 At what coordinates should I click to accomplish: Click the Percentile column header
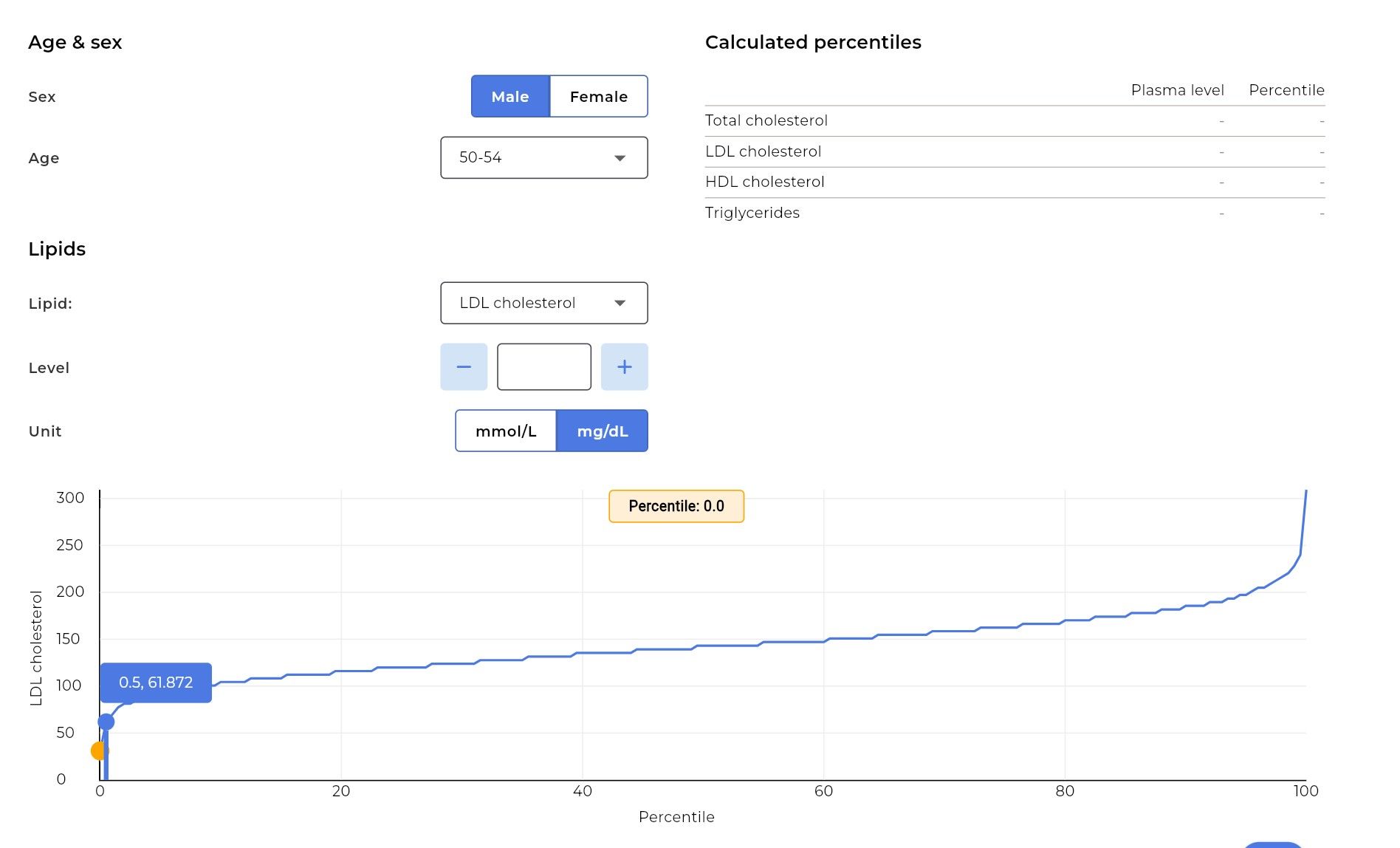pos(1286,90)
